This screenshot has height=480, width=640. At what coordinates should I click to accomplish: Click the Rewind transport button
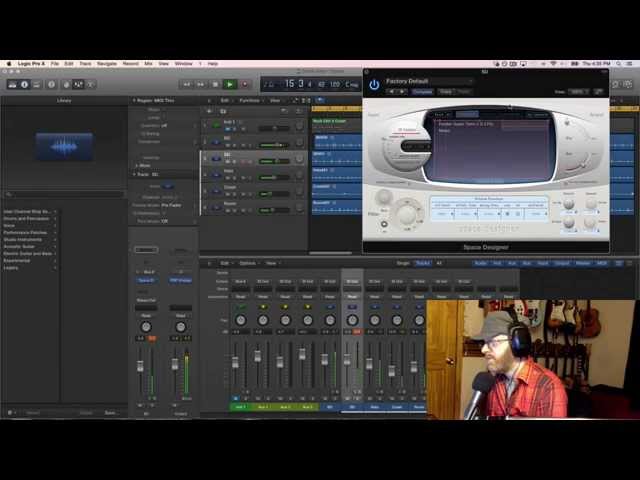click(187, 84)
